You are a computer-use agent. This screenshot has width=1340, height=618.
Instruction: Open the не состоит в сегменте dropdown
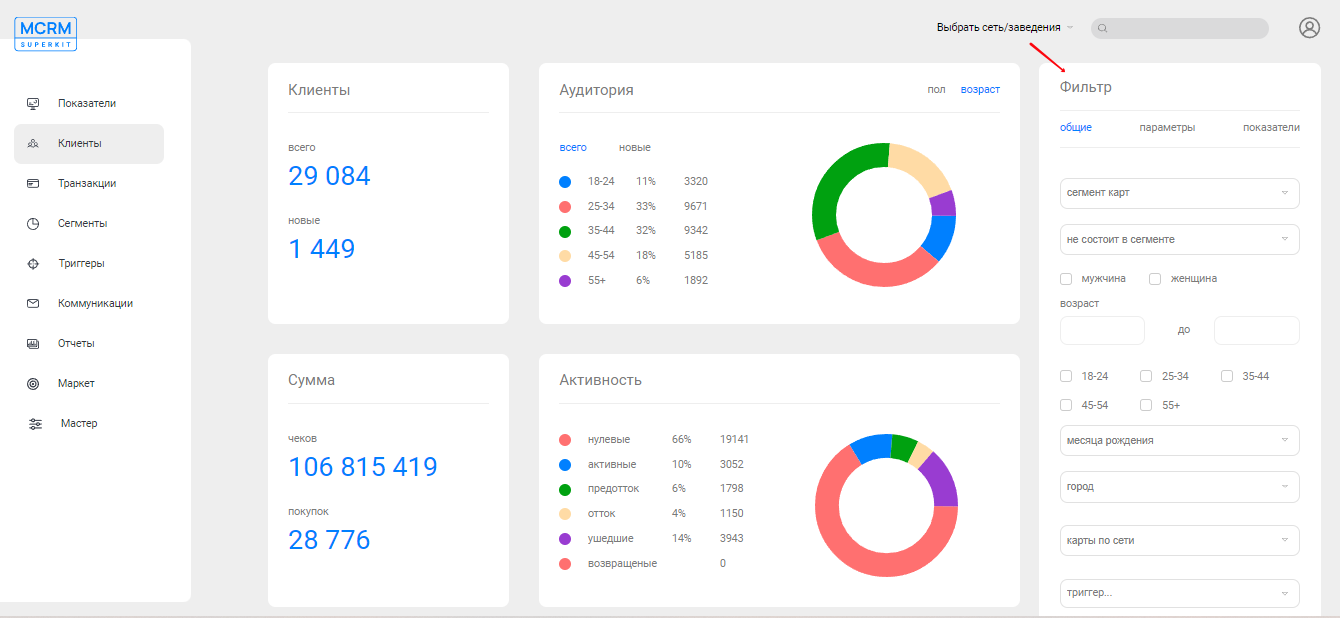[1180, 239]
